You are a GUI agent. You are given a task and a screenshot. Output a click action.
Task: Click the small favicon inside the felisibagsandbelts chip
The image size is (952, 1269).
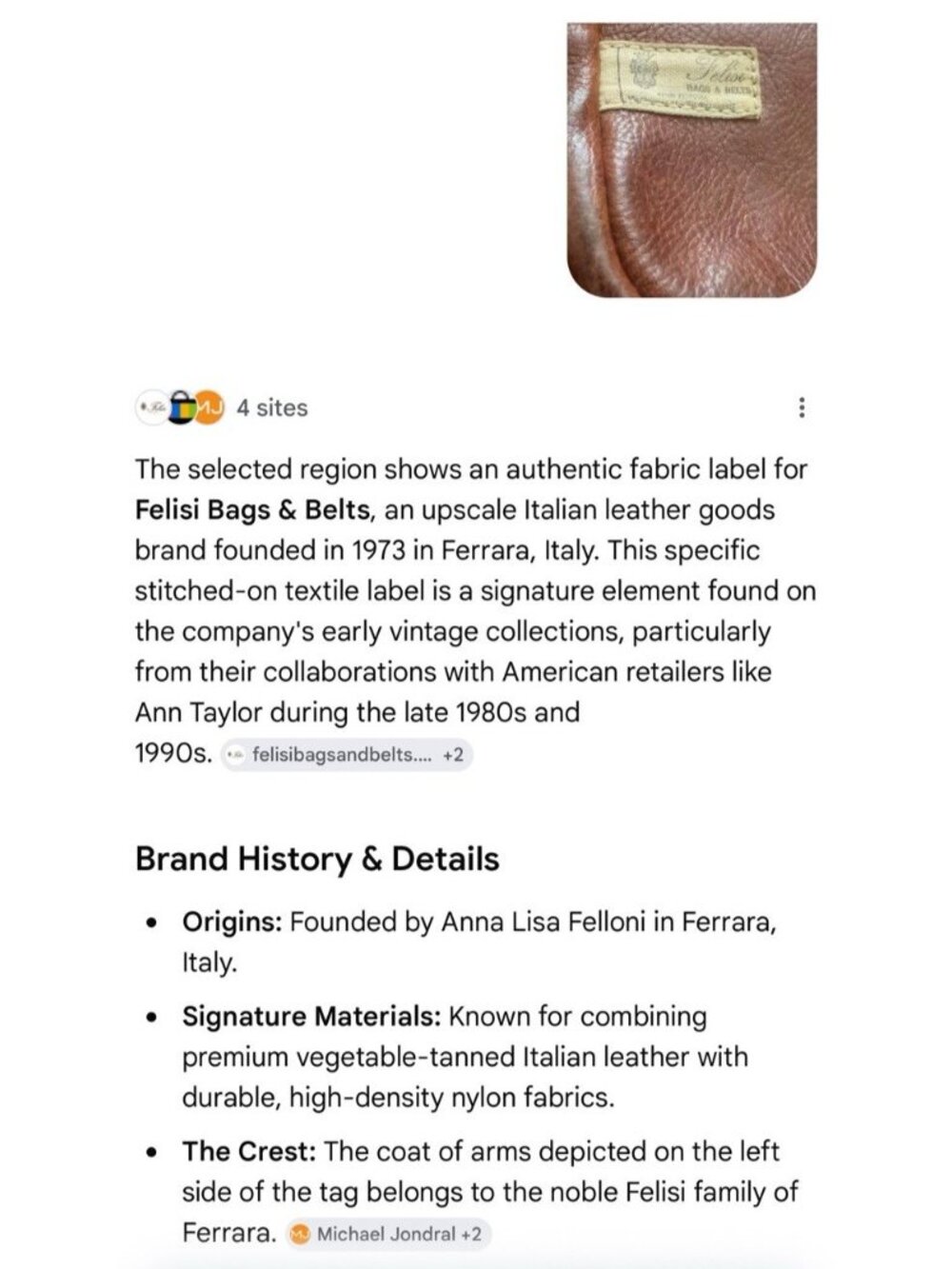(x=235, y=755)
